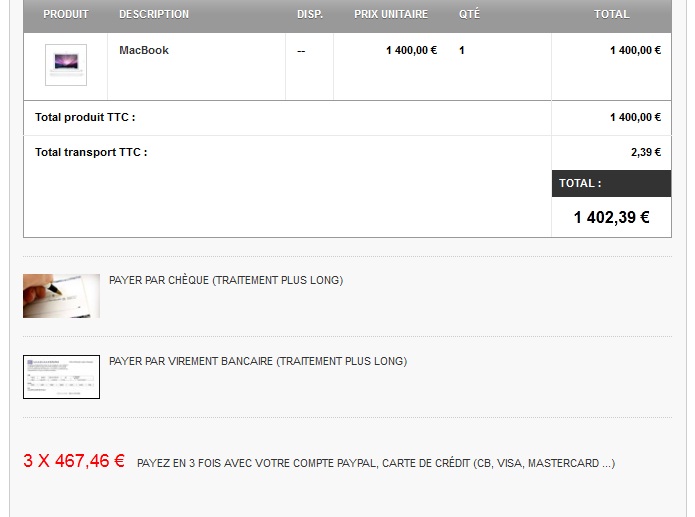Click the bank transfer document image
This screenshot has height=517, width=695.
(x=62, y=377)
